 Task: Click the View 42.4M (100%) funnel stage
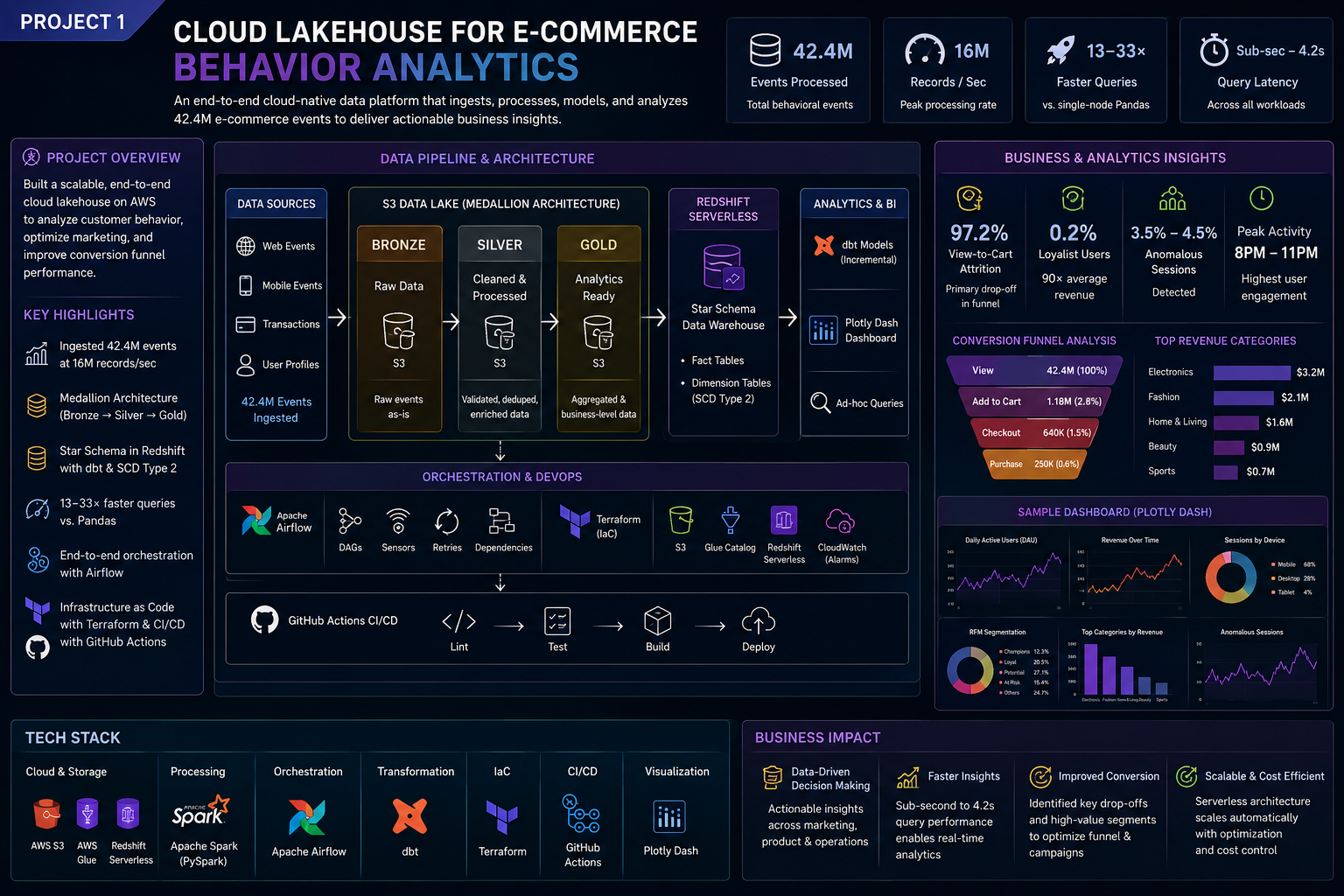[x=1035, y=371]
